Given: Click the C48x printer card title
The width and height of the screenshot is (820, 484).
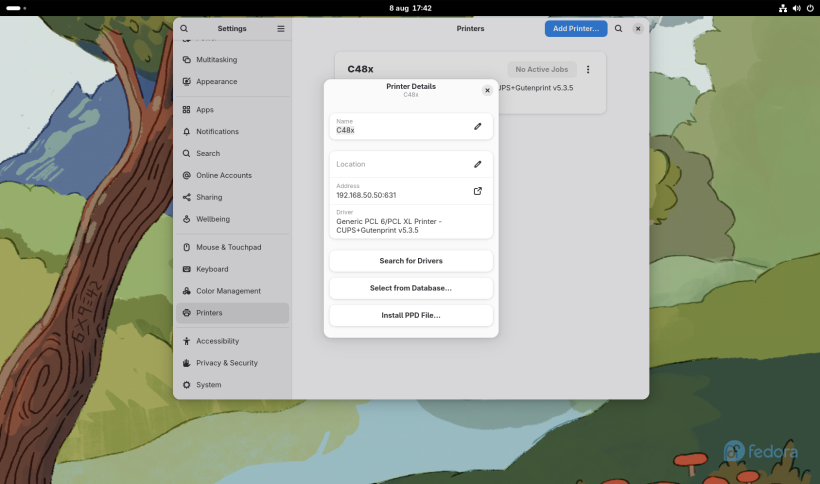Looking at the screenshot, I should point(360,69).
